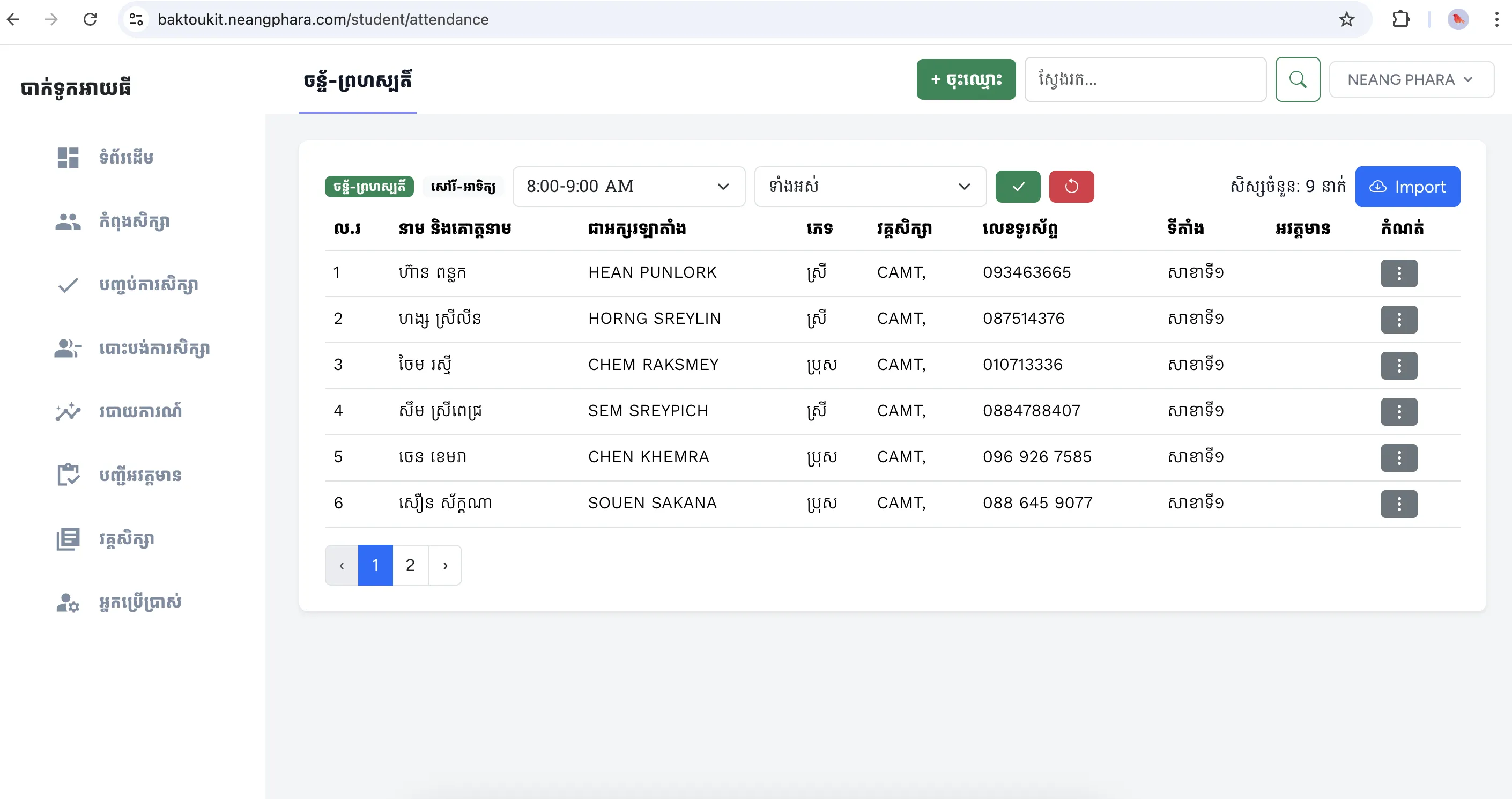Open the NEANG PHARA user dropdown

pyautogui.click(x=1411, y=79)
